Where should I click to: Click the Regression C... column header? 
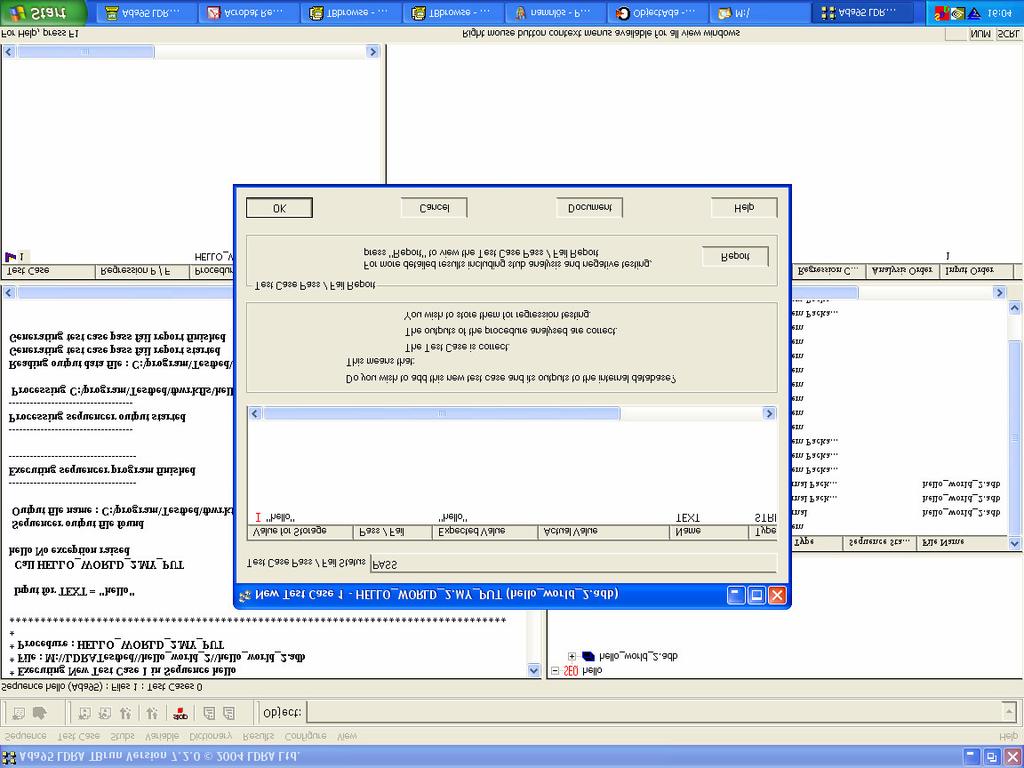829,271
